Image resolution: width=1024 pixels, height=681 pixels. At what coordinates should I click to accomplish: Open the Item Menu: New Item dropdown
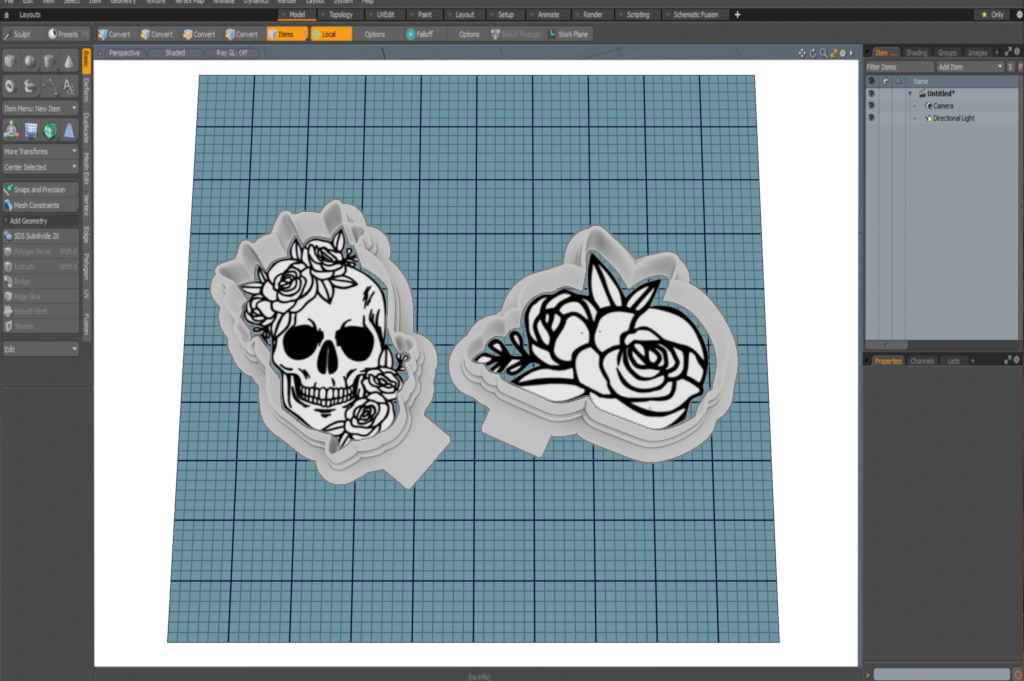click(x=40, y=108)
